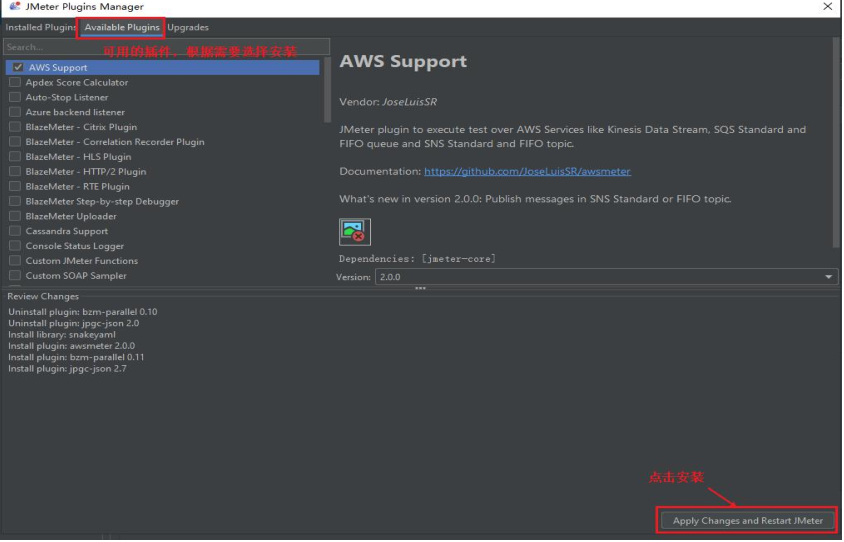
Task: Click the AWS Support heading
Action: tap(403, 61)
